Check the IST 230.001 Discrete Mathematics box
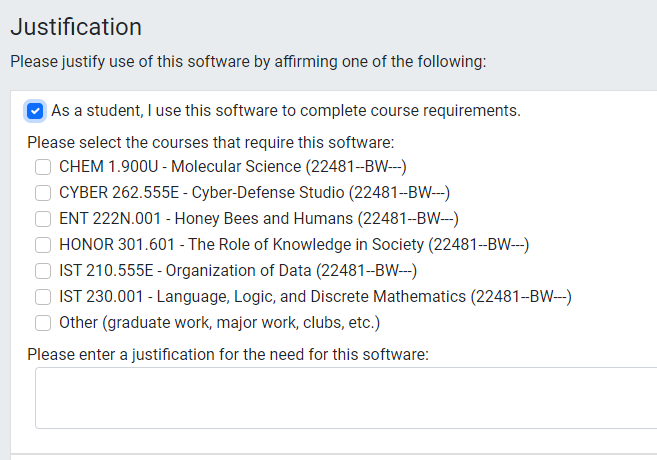This screenshot has height=460, width=657. coord(43,296)
